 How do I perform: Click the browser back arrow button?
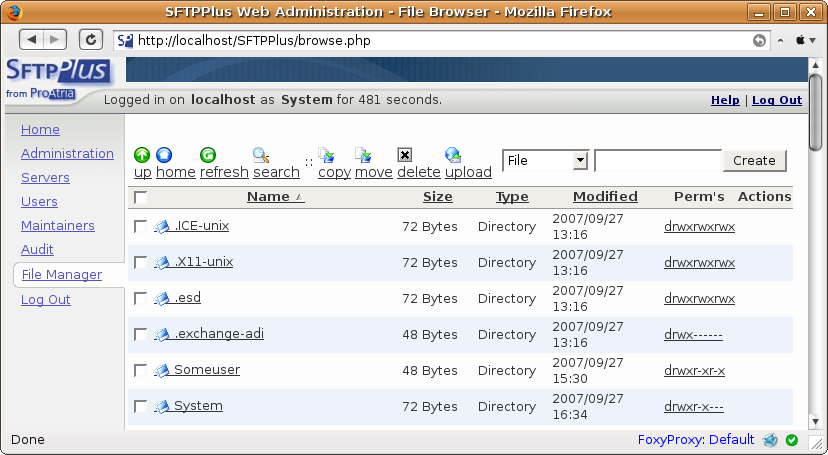pos(32,40)
